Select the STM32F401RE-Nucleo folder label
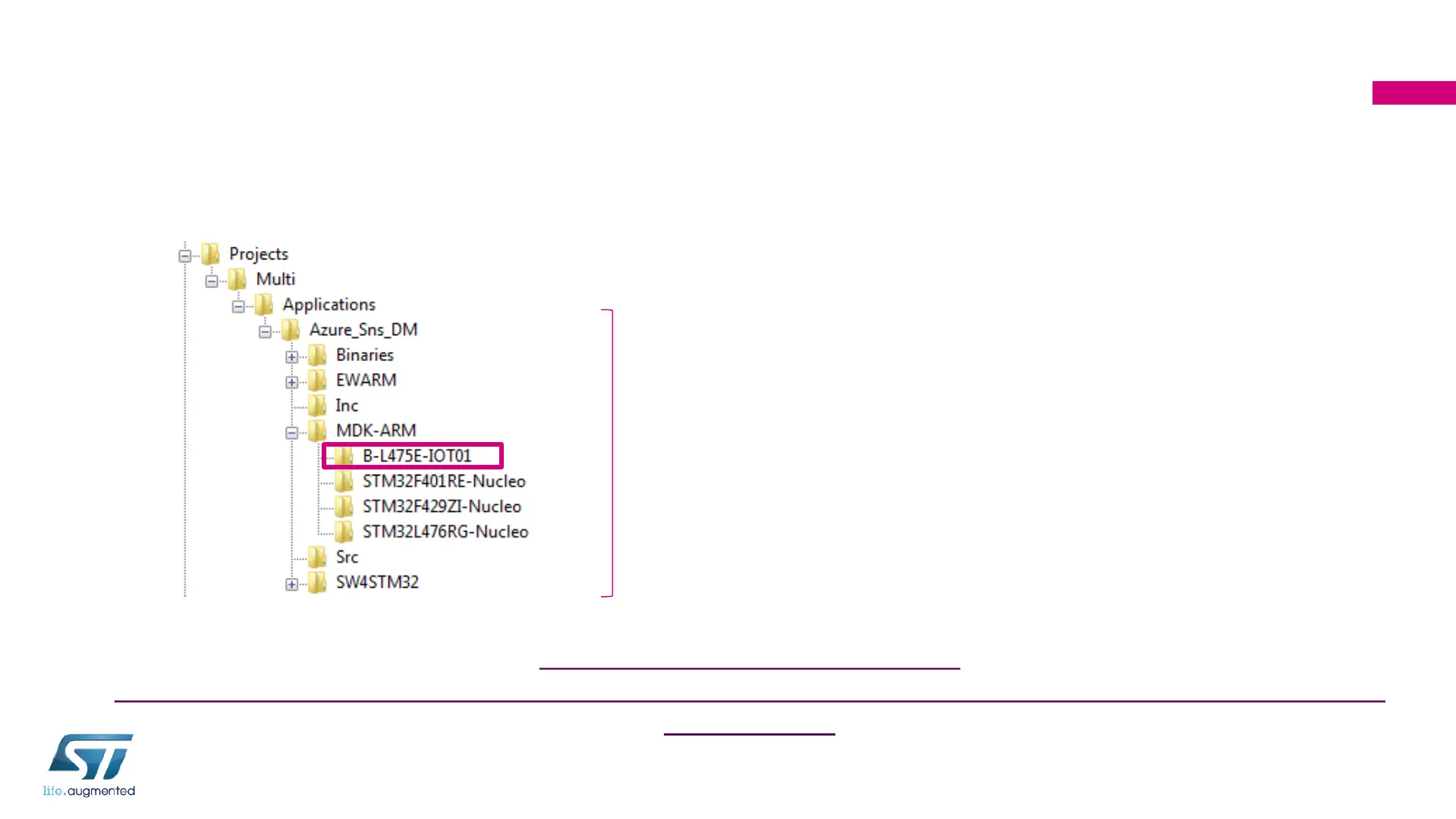 tap(444, 482)
